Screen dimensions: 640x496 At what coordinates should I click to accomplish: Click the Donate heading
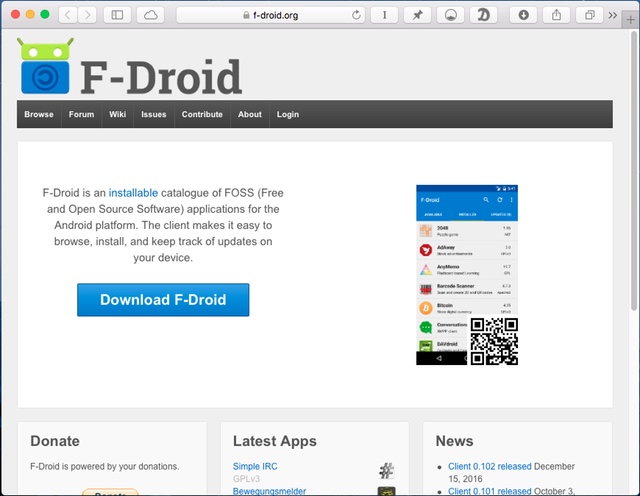coord(55,441)
